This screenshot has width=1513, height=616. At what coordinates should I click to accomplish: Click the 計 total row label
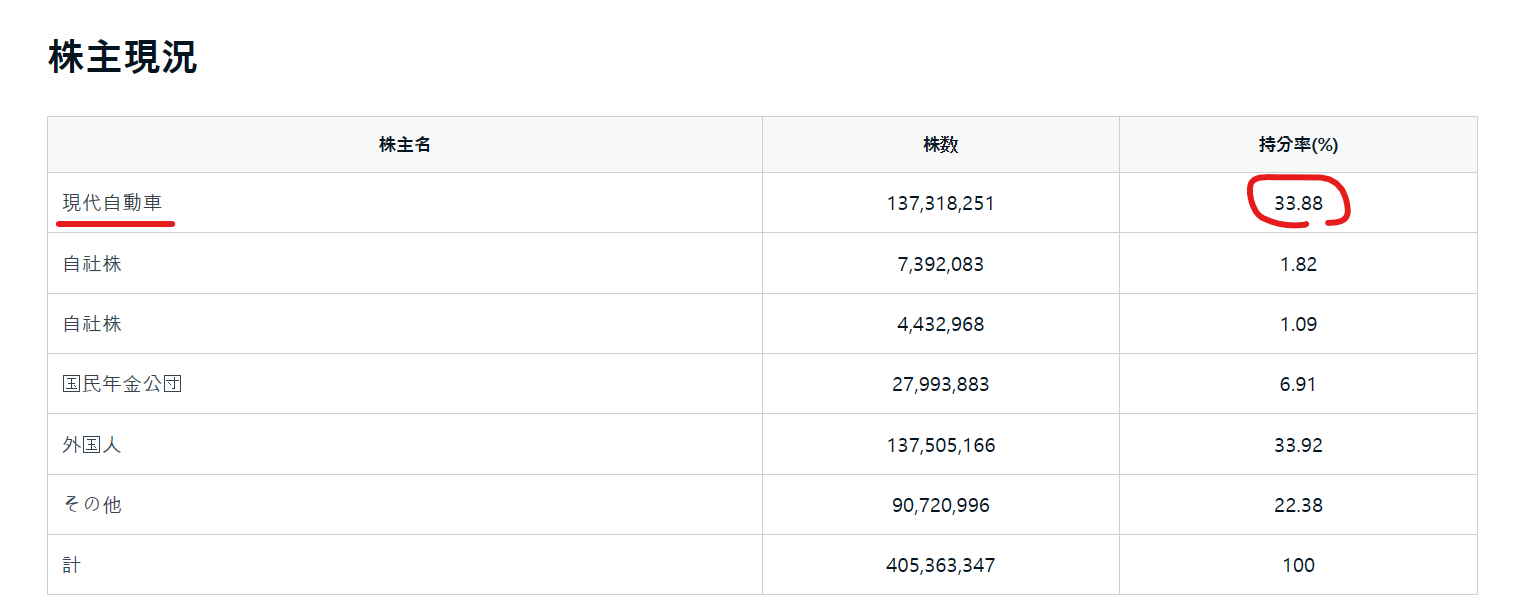pyautogui.click(x=72, y=565)
